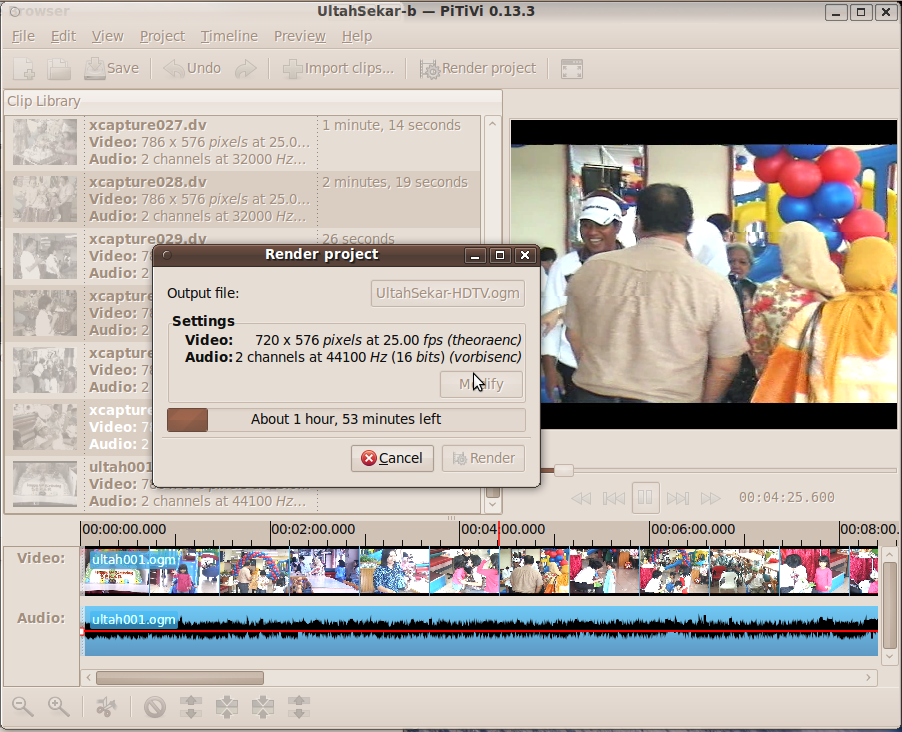Click the fast-forward playback button

[710, 498]
